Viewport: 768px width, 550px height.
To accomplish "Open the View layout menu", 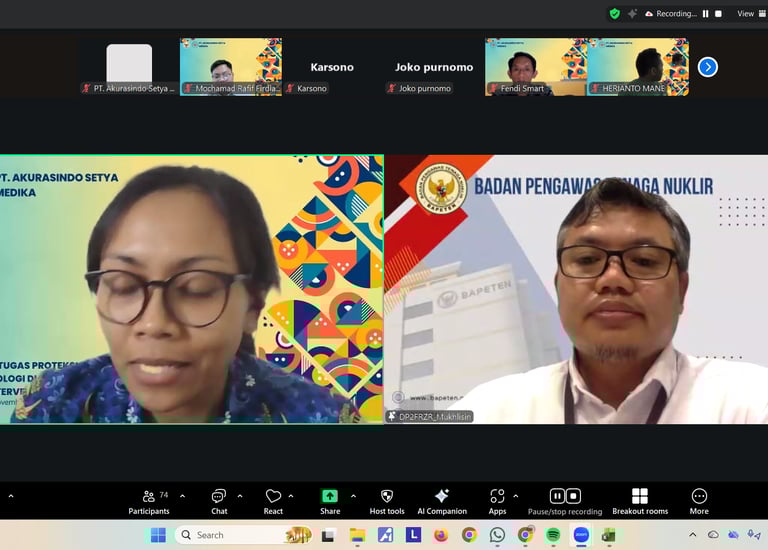I will [x=751, y=14].
